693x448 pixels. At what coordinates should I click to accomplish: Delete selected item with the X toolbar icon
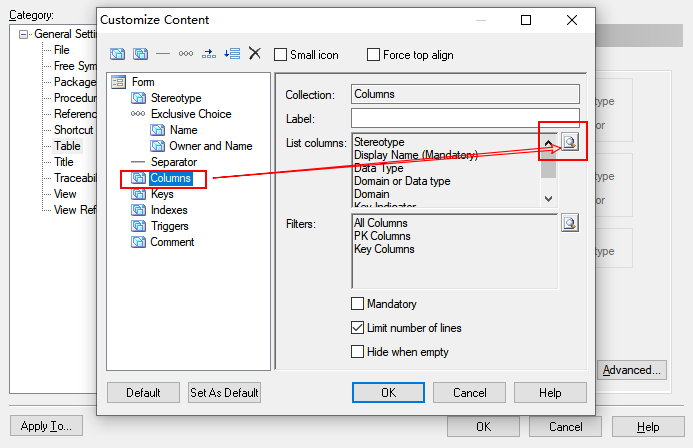point(255,54)
